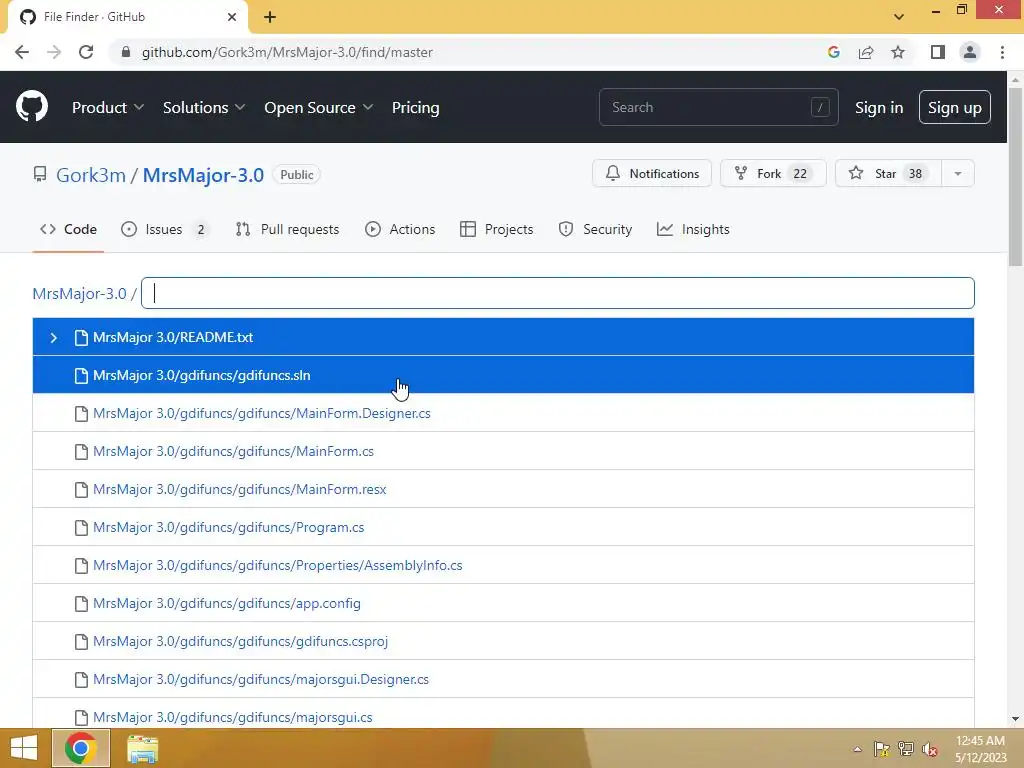Image resolution: width=1024 pixels, height=768 pixels.
Task: Click the Sign up button
Action: pyautogui.click(x=954, y=107)
